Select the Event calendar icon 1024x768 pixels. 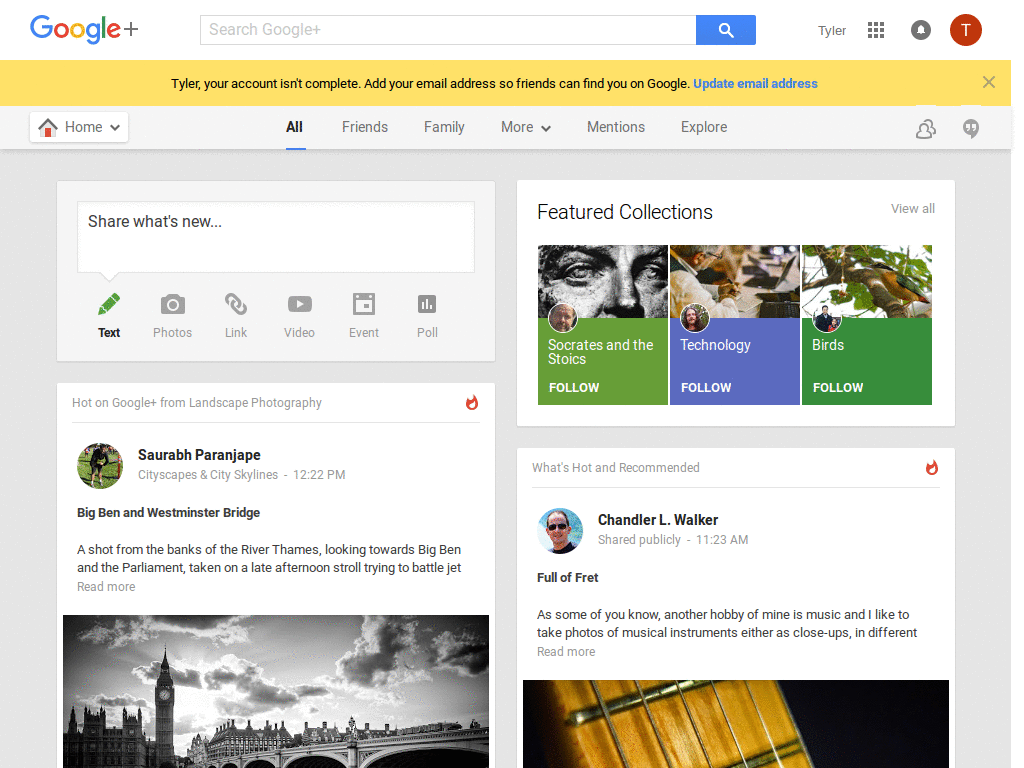(364, 304)
